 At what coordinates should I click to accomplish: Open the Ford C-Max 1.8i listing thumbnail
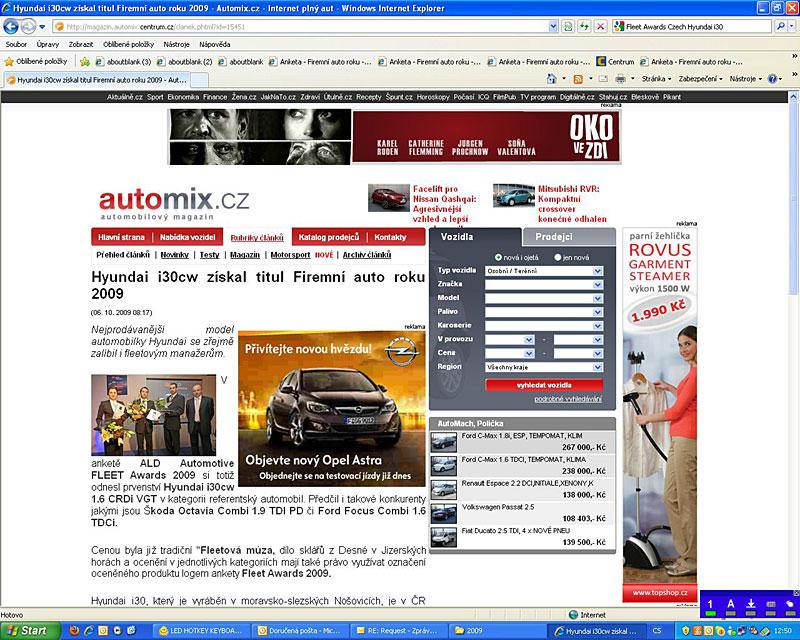(444, 442)
